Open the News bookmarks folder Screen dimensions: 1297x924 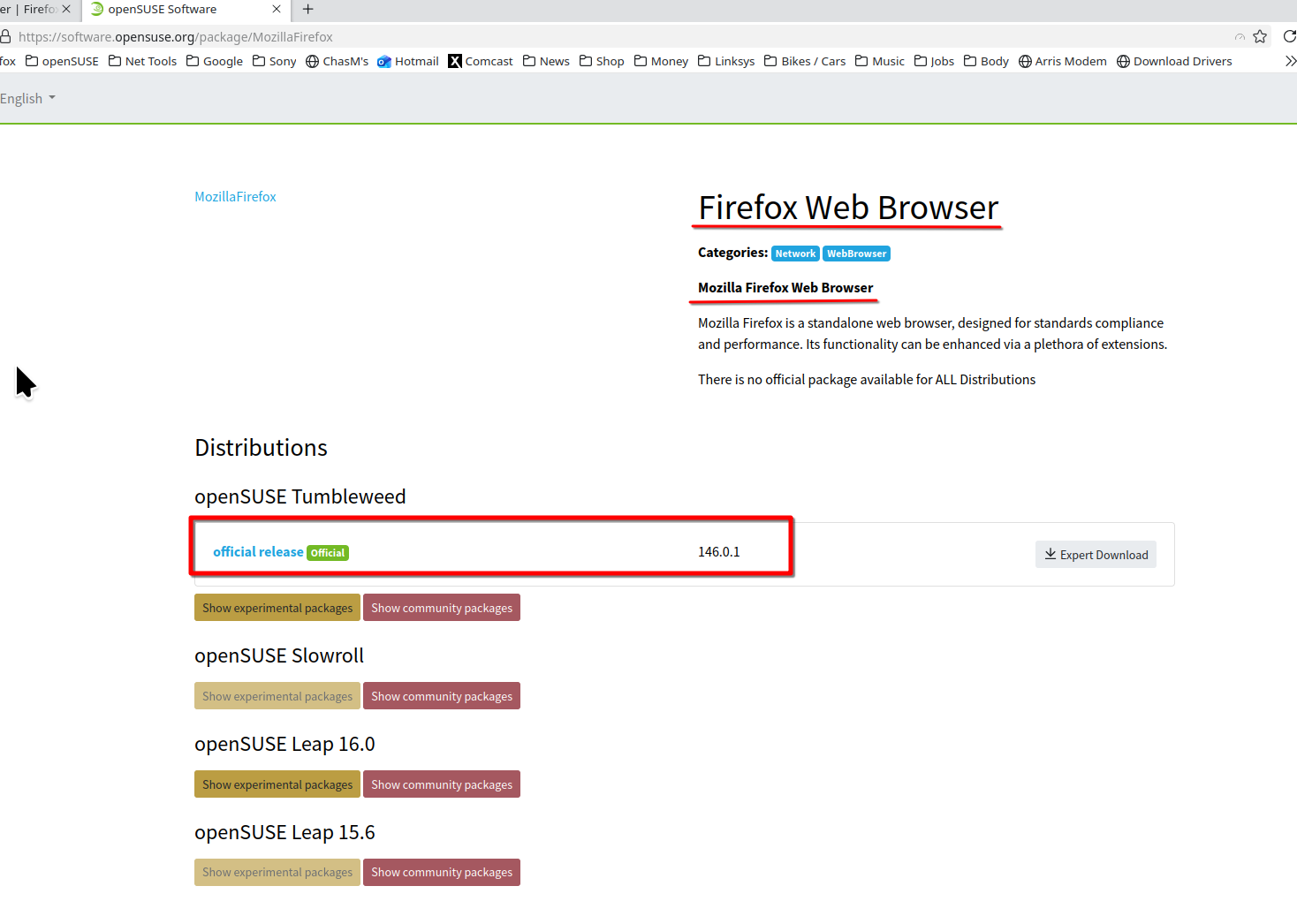(x=546, y=61)
